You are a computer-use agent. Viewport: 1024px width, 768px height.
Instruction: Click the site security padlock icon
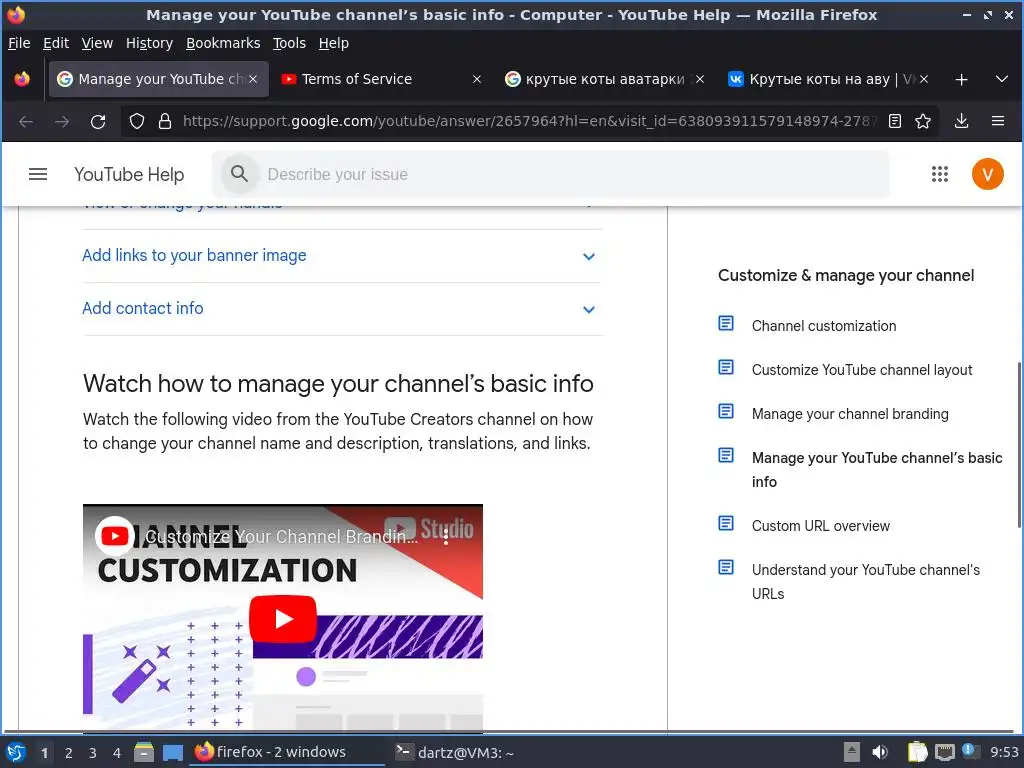coord(165,121)
